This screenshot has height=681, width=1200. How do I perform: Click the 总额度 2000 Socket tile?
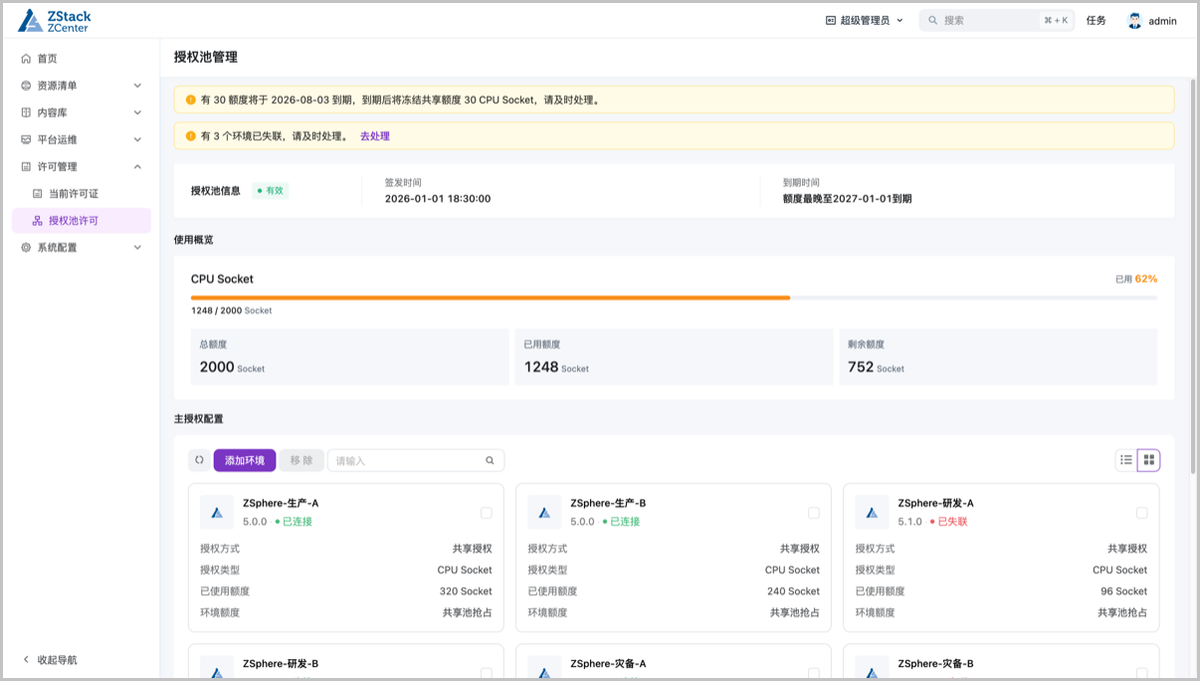click(349, 357)
